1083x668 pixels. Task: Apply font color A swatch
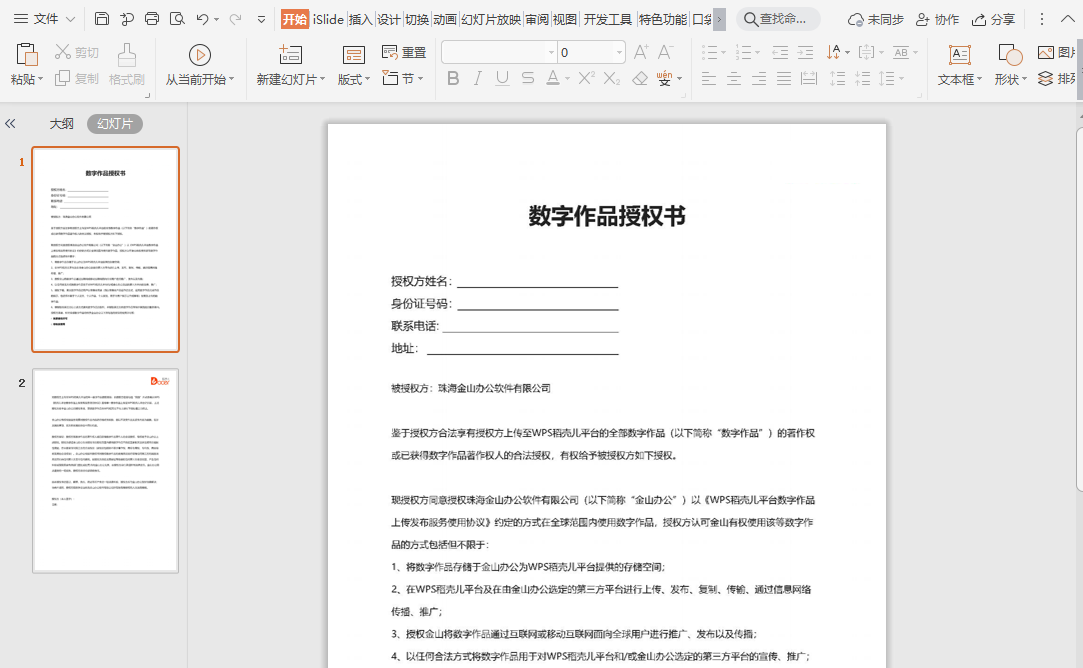coord(553,78)
